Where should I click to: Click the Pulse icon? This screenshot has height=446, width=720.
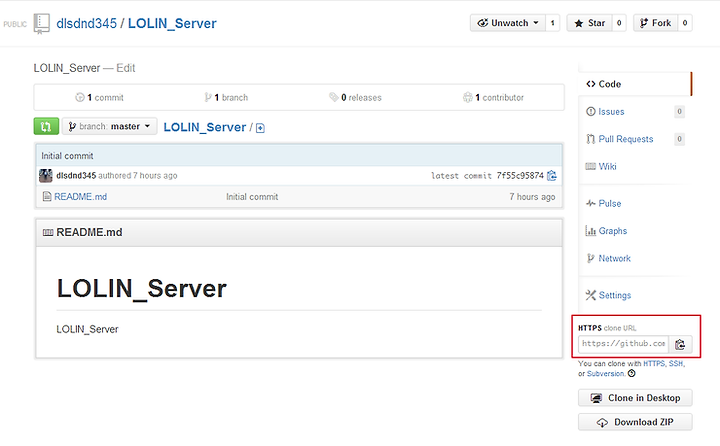pos(591,203)
